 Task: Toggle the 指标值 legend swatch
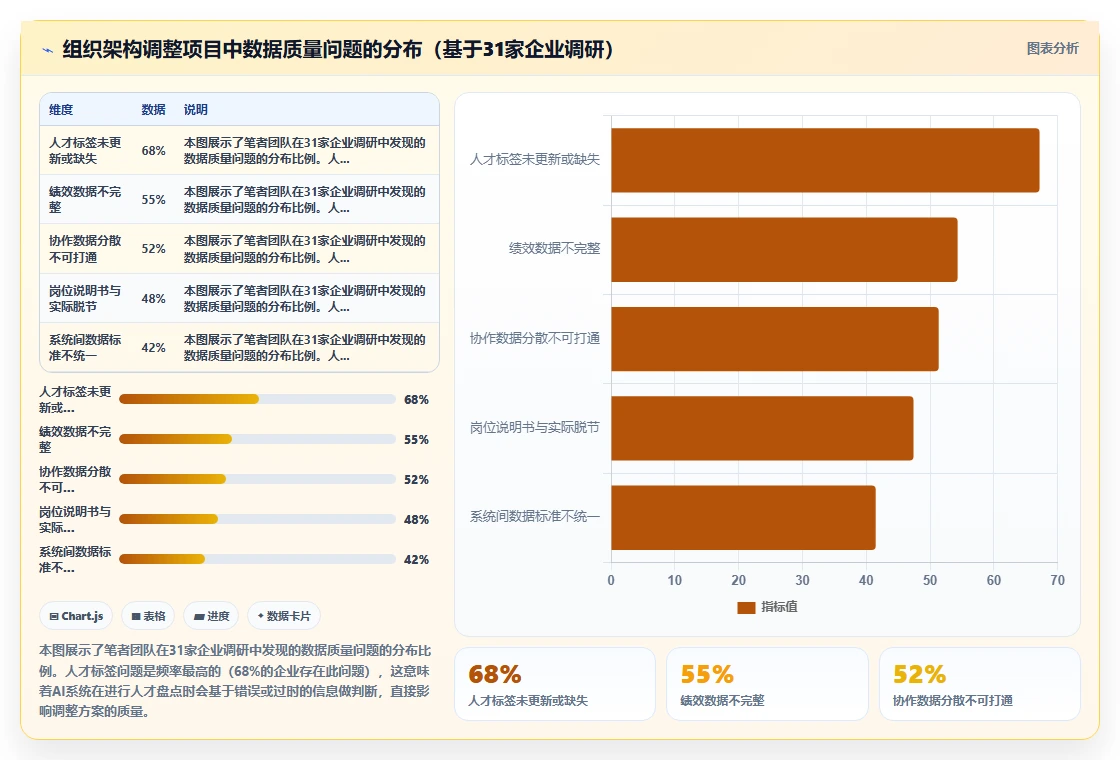tap(746, 607)
